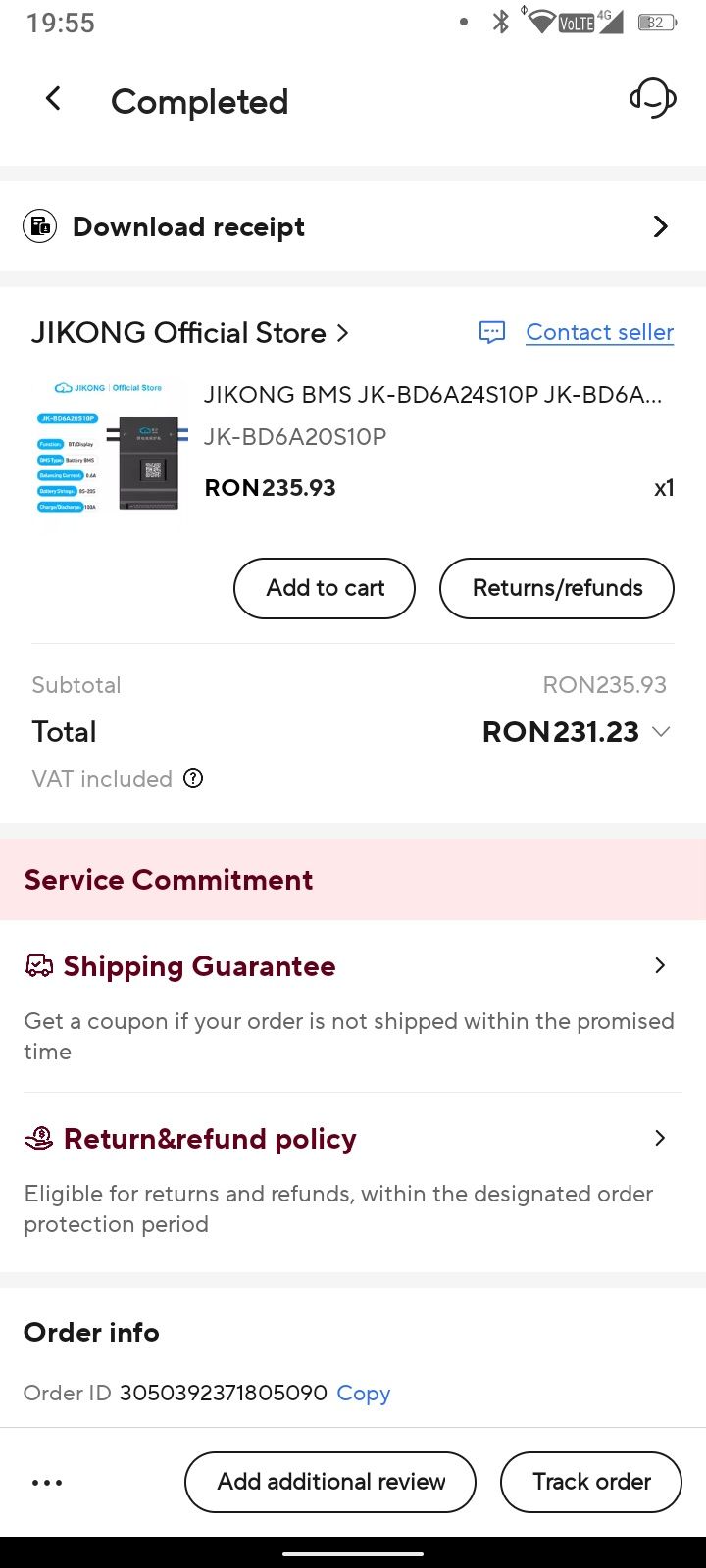This screenshot has height=1568, width=706.
Task: Tap the VAT included help icon
Action: point(194,779)
